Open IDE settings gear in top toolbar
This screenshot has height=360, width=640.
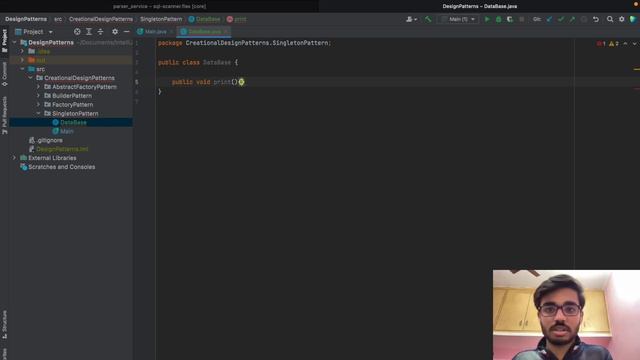(622, 19)
